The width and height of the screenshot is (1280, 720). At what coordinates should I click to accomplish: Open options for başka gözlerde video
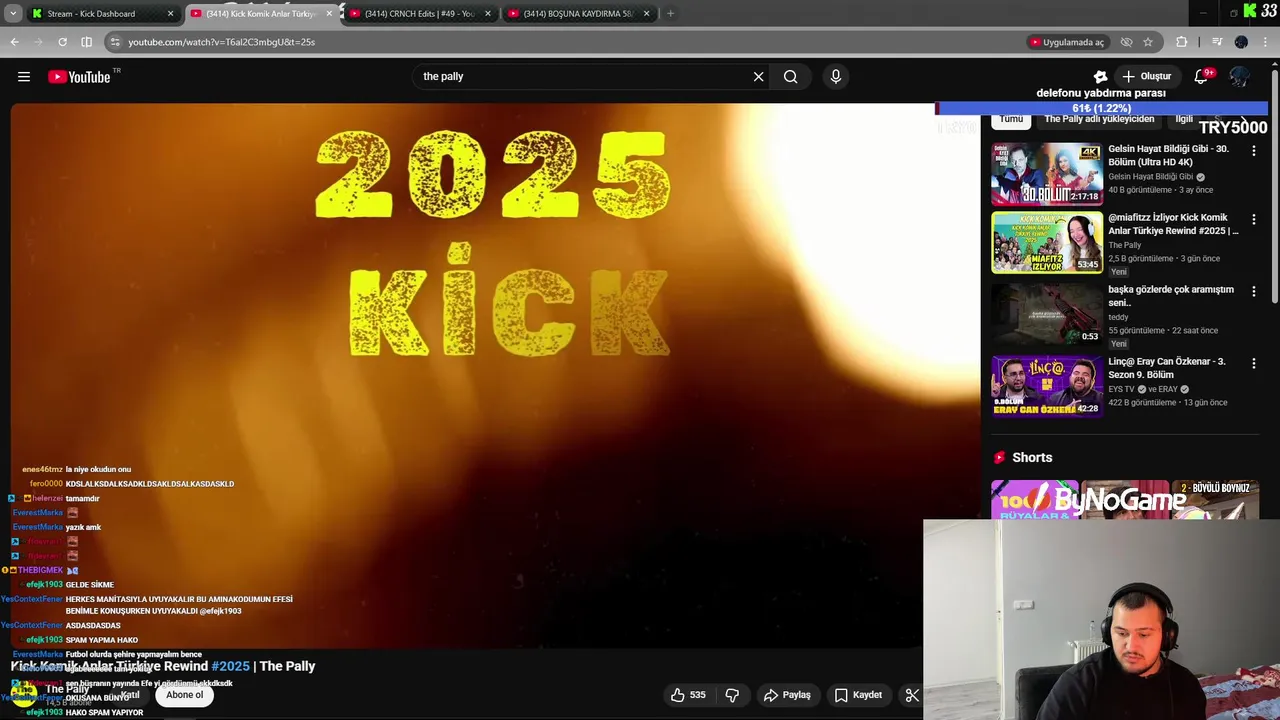1254,291
